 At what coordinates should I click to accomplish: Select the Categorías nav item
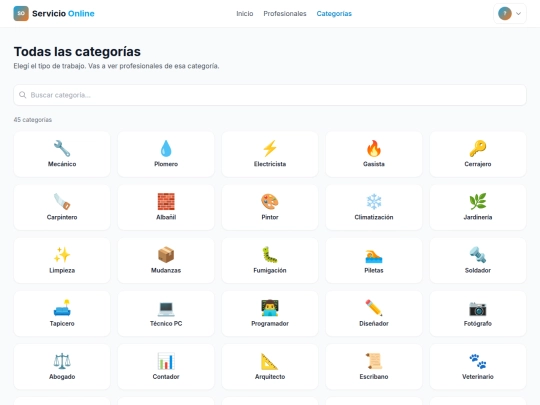pos(334,13)
